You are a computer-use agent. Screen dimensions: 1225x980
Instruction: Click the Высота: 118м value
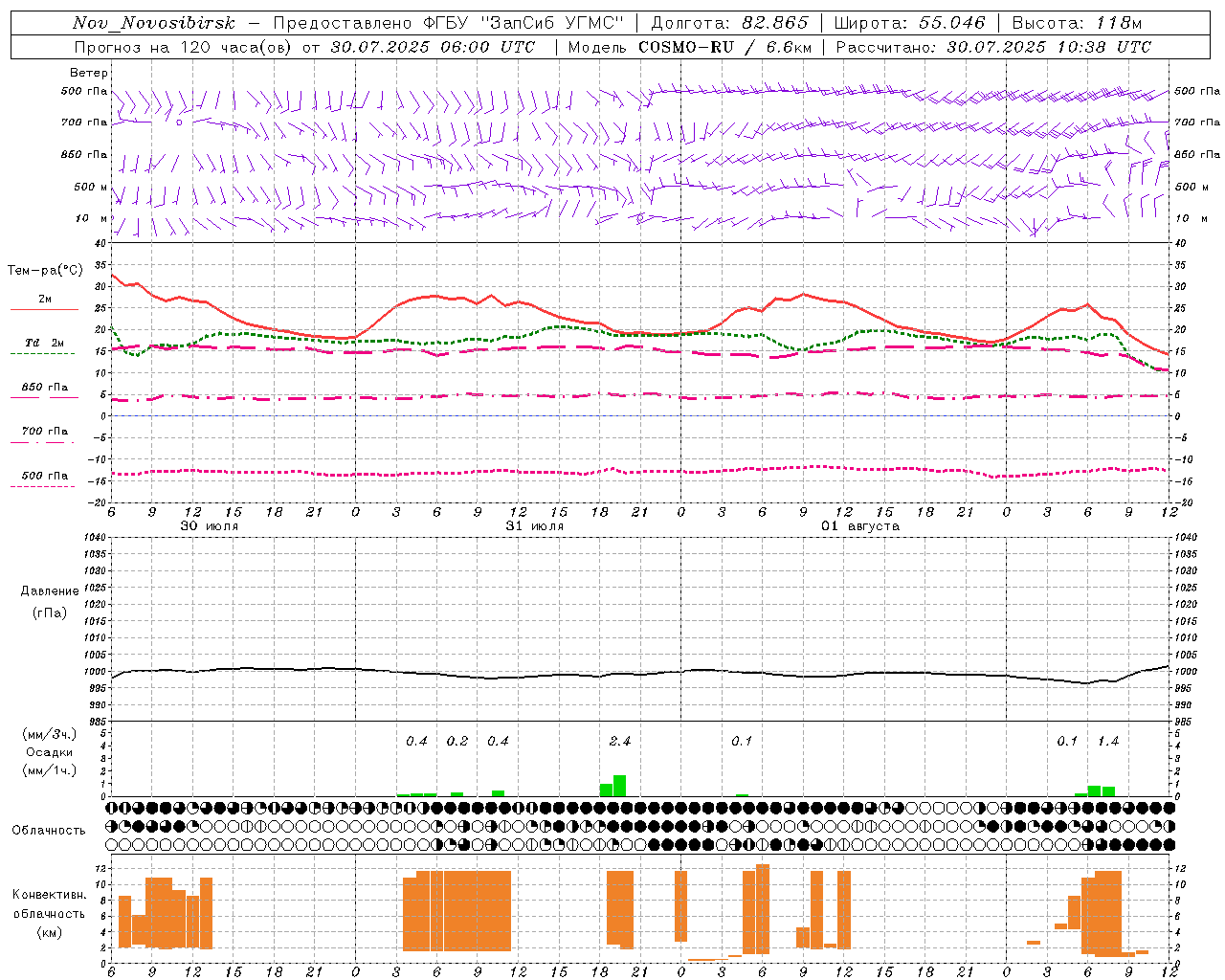coord(1077,23)
